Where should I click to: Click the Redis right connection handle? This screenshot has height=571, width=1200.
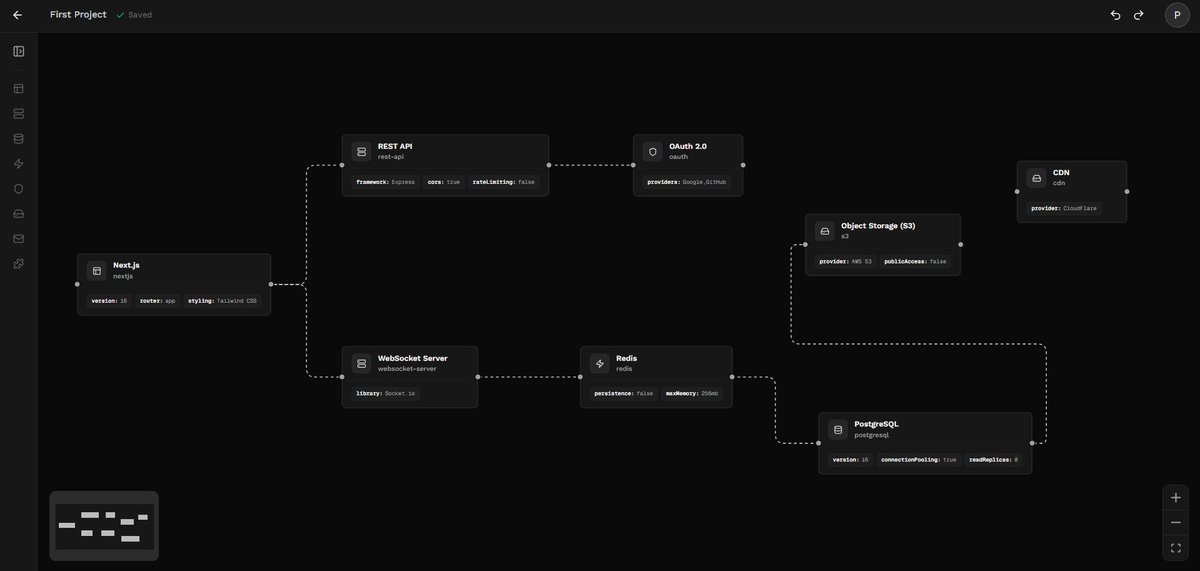[x=732, y=377]
